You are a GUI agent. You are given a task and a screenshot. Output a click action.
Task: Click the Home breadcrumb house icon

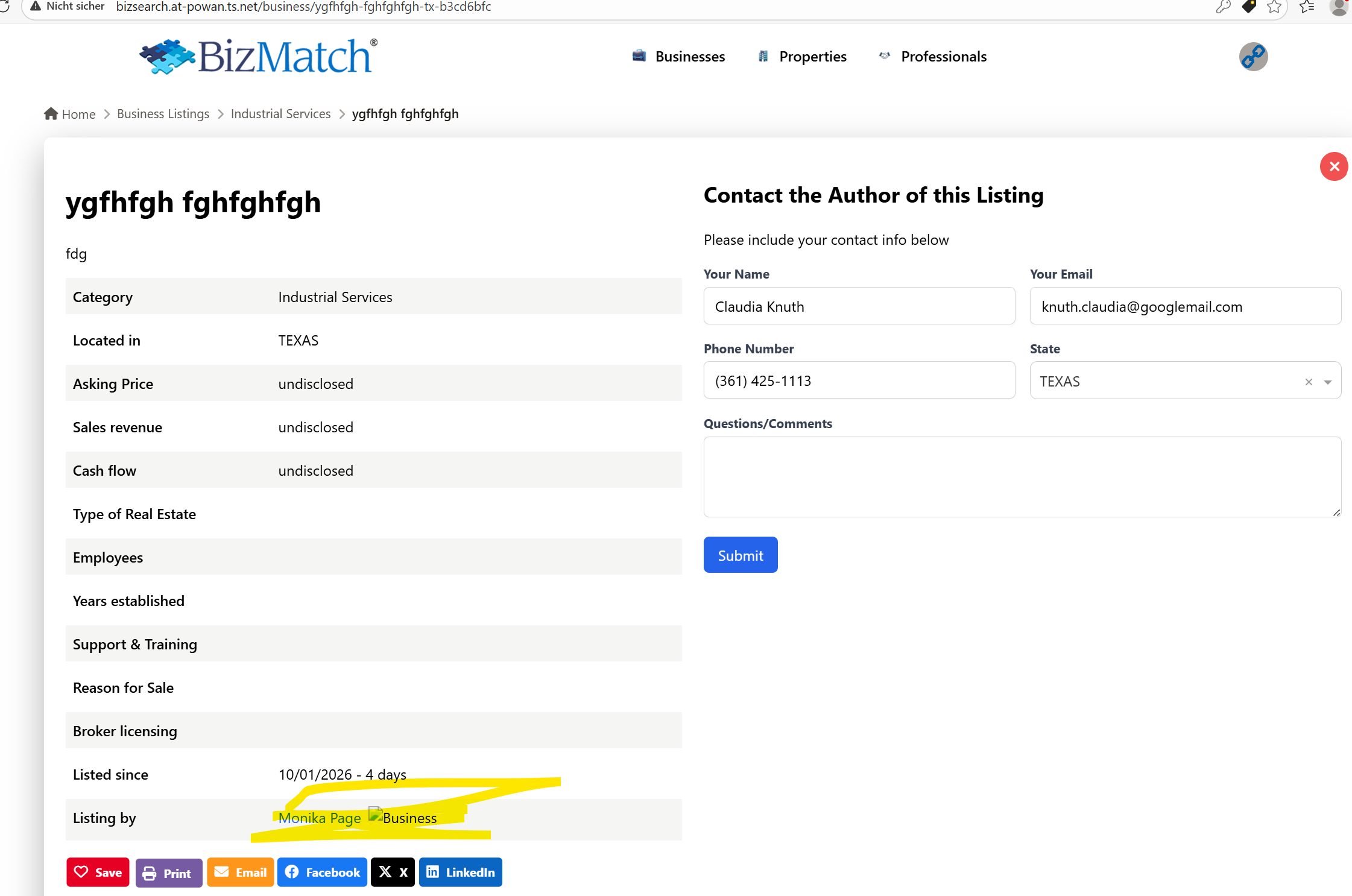coord(51,113)
